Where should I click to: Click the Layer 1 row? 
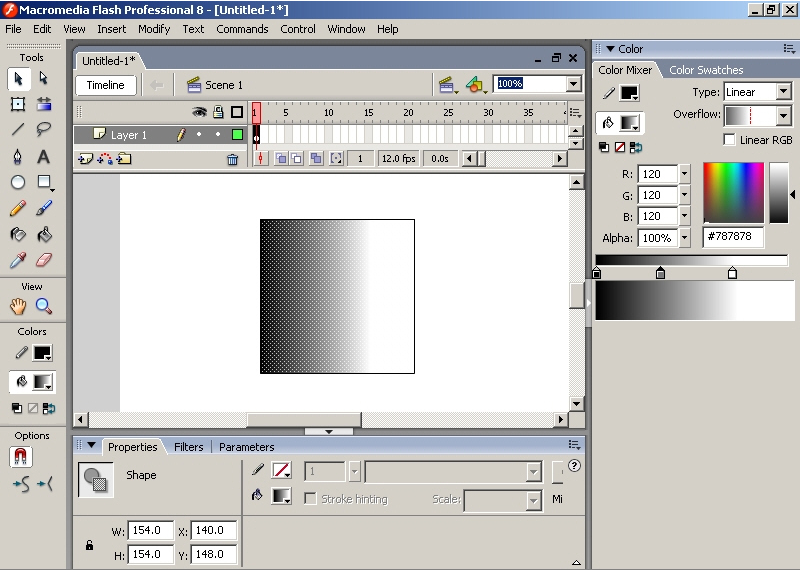160,135
